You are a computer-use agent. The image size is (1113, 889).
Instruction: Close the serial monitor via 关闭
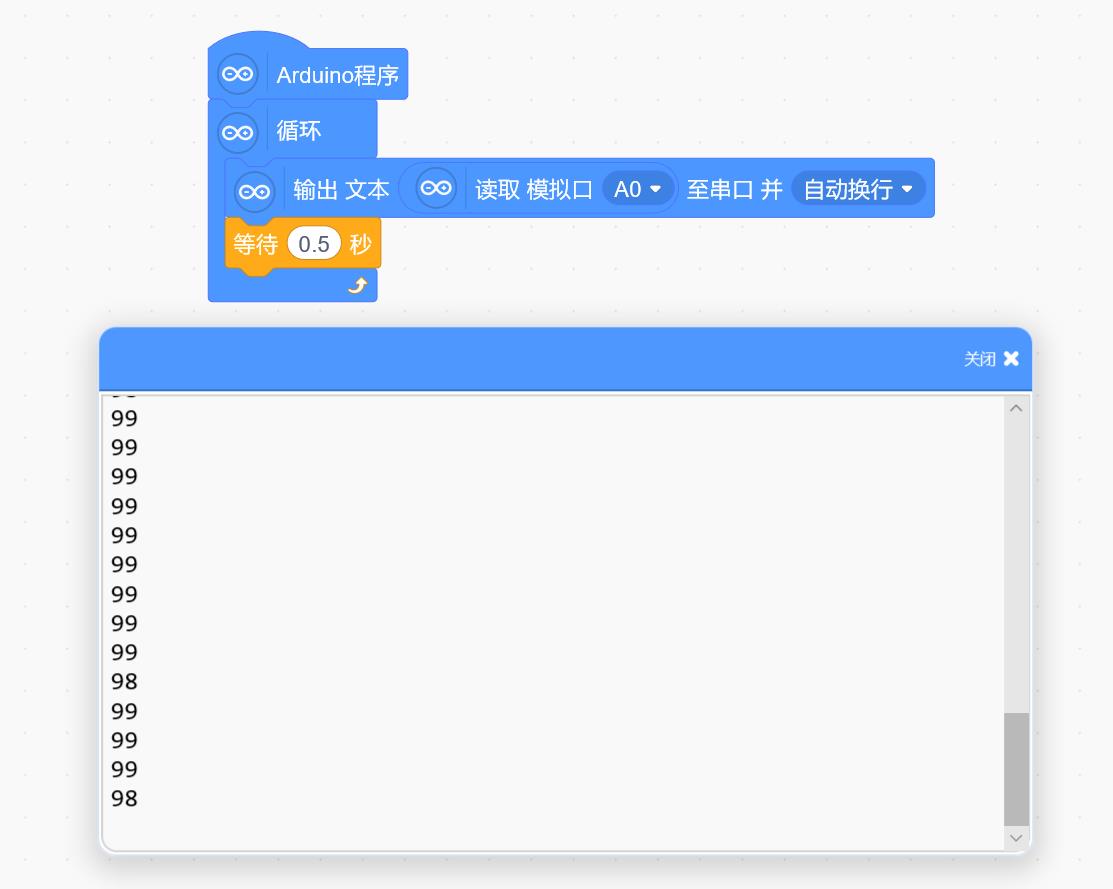click(991, 359)
